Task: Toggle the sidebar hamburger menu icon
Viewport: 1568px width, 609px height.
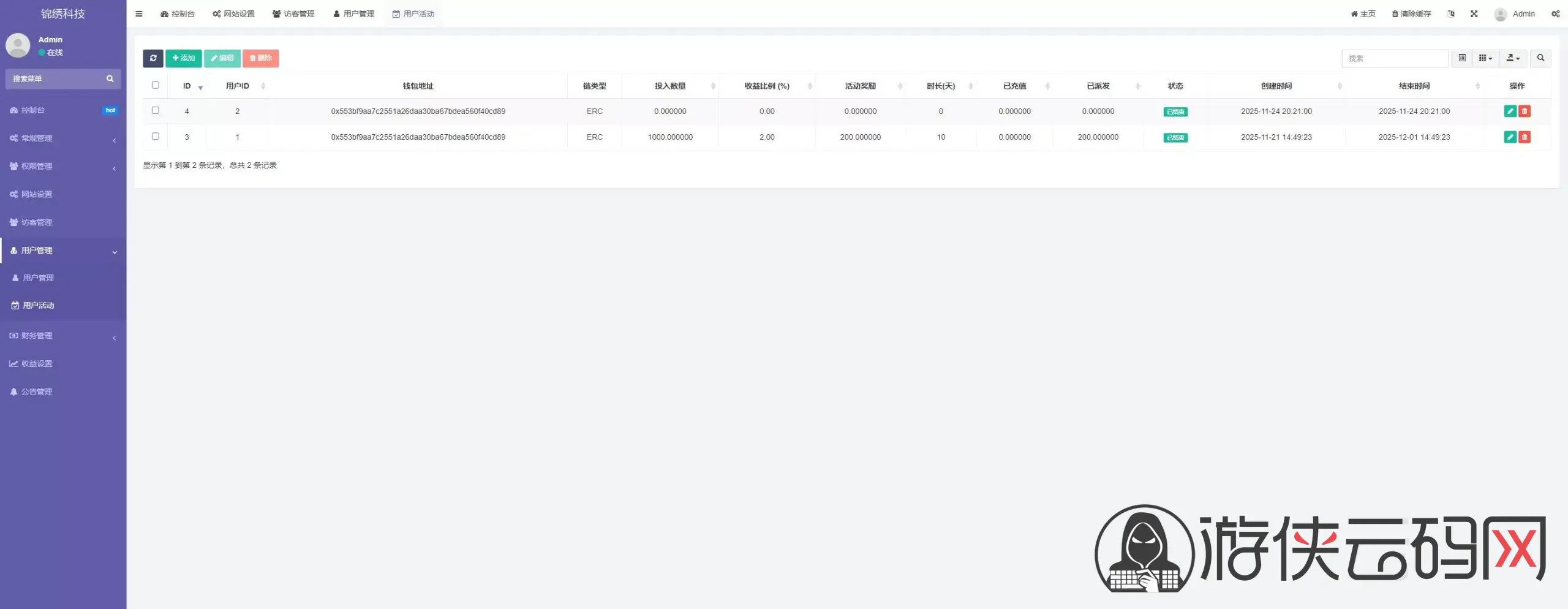Action: point(139,13)
